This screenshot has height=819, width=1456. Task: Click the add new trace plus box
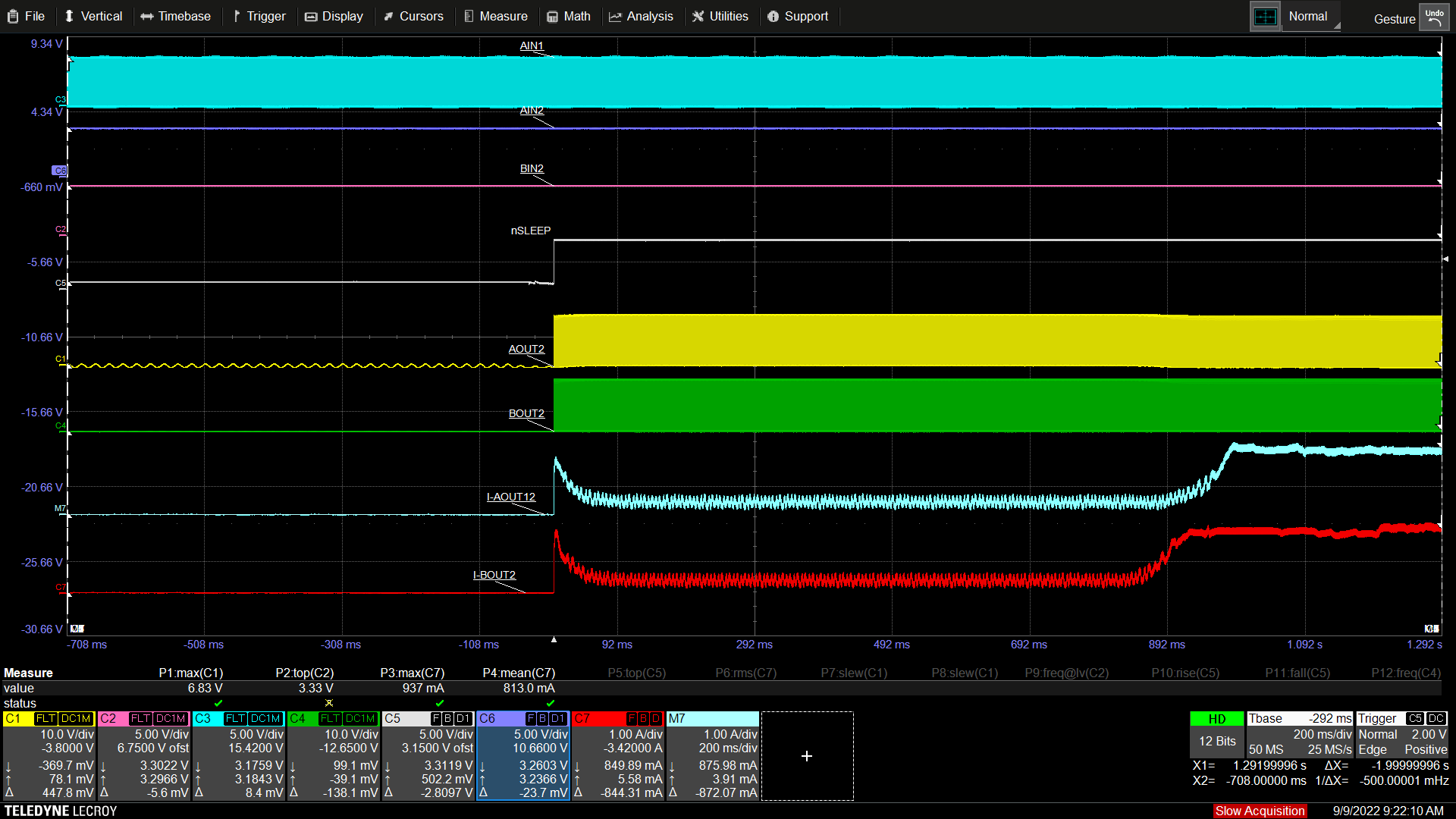pos(807,756)
